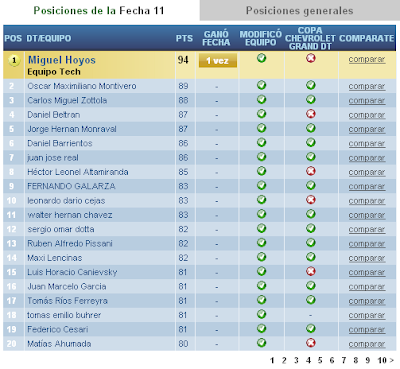The height and width of the screenshot is (369, 400).
Task: Click the DT/EQUIPO column header
Action: 49,38
